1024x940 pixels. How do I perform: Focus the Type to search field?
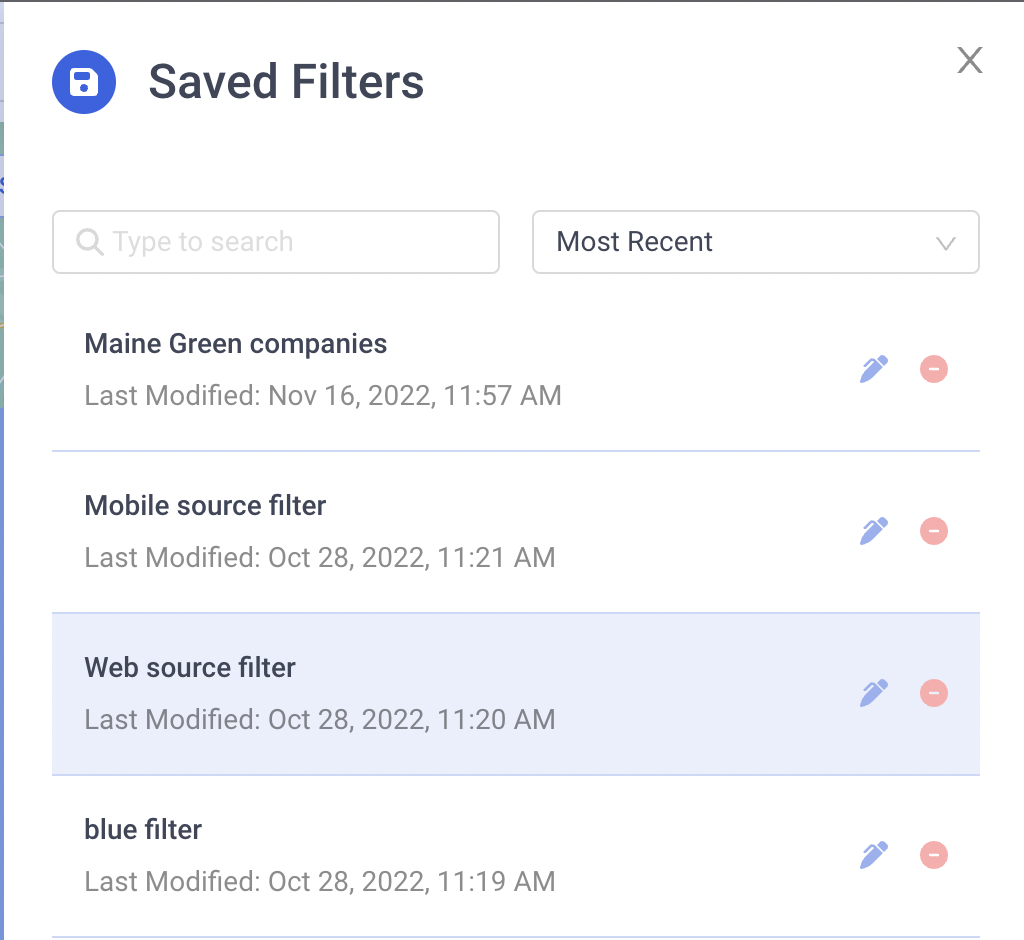[276, 242]
